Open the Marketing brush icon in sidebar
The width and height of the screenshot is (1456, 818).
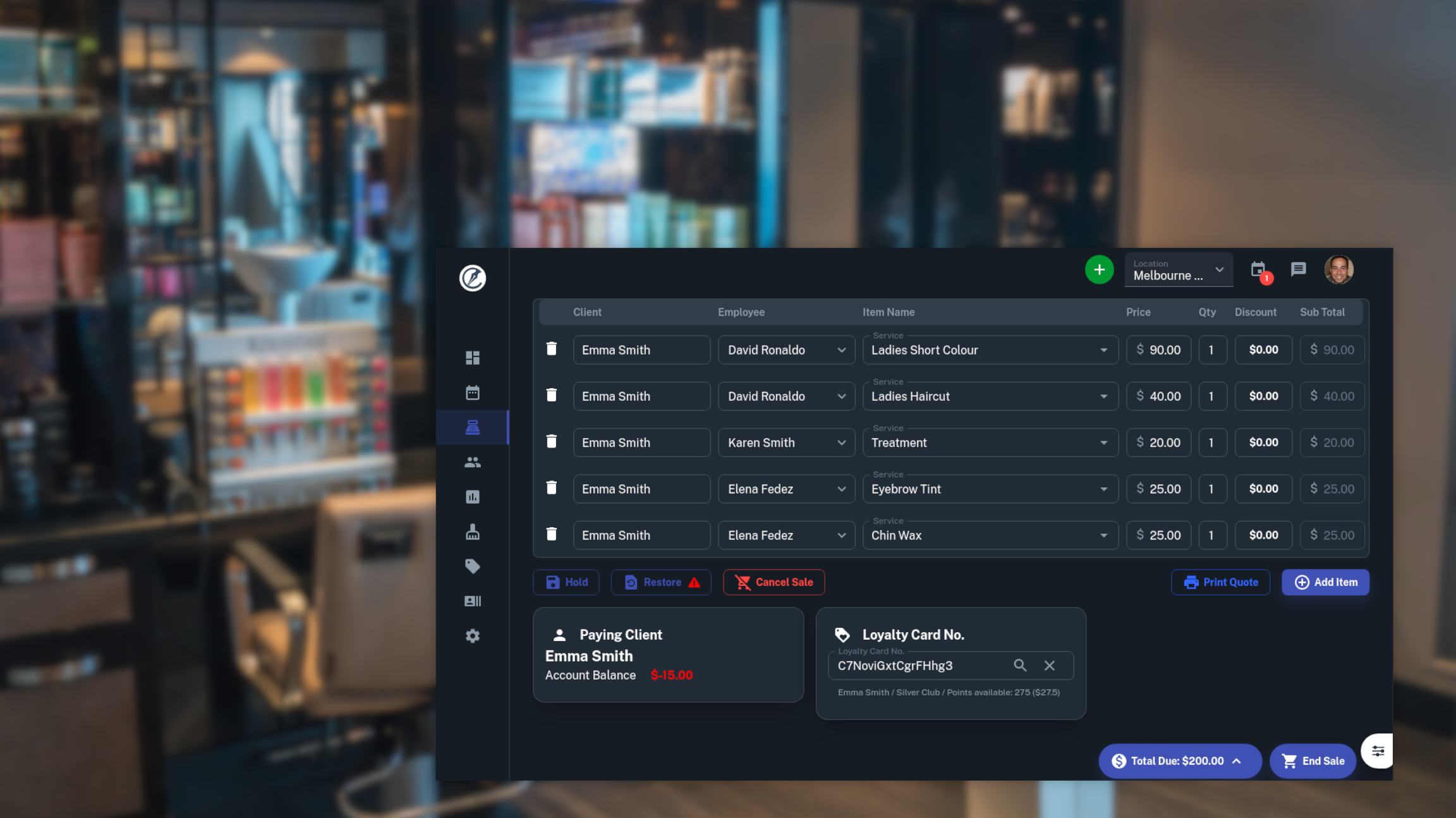pos(472,531)
